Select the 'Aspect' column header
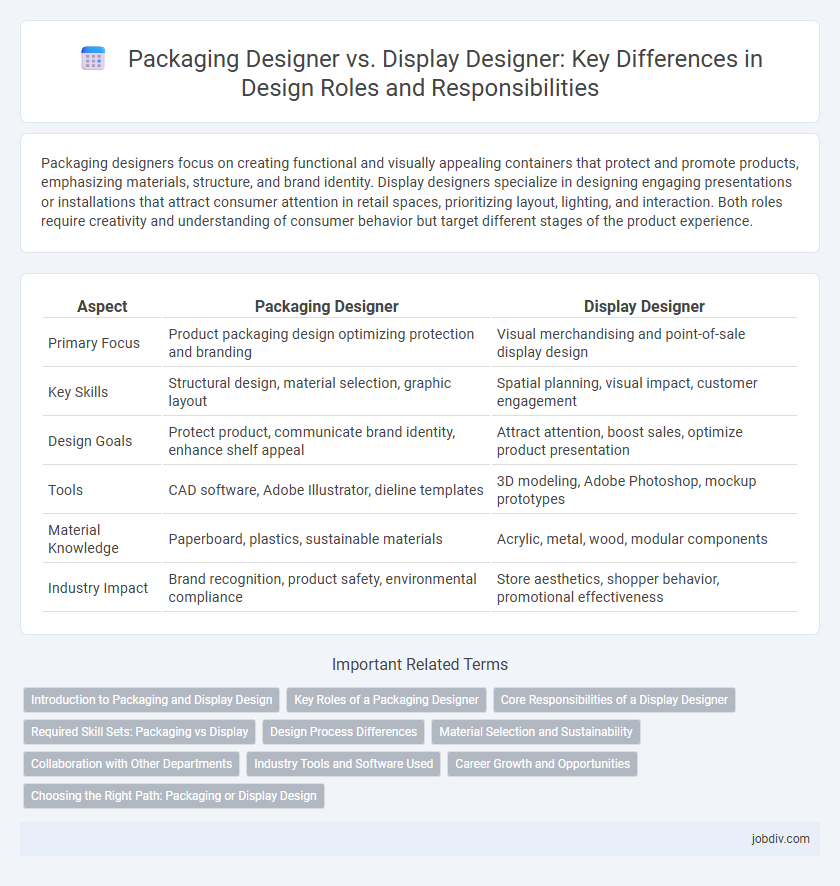The width and height of the screenshot is (840, 886). [102, 306]
